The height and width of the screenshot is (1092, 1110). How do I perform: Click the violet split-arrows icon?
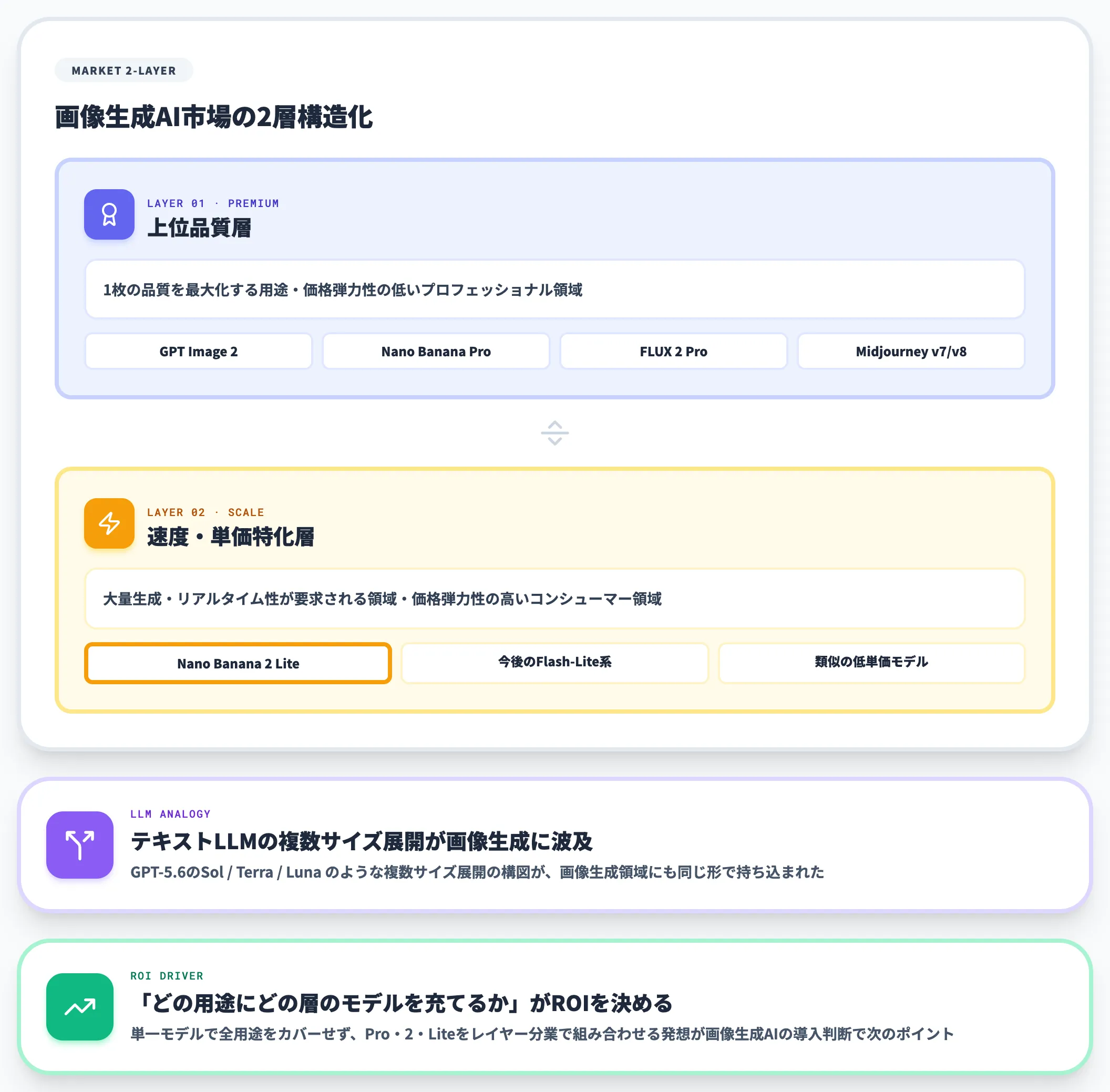tap(80, 845)
